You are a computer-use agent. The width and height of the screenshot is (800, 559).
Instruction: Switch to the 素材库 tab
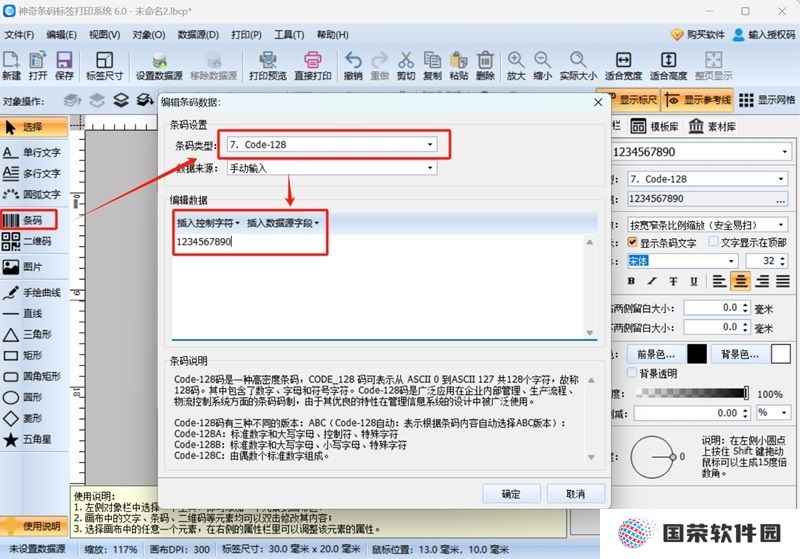tap(712, 126)
